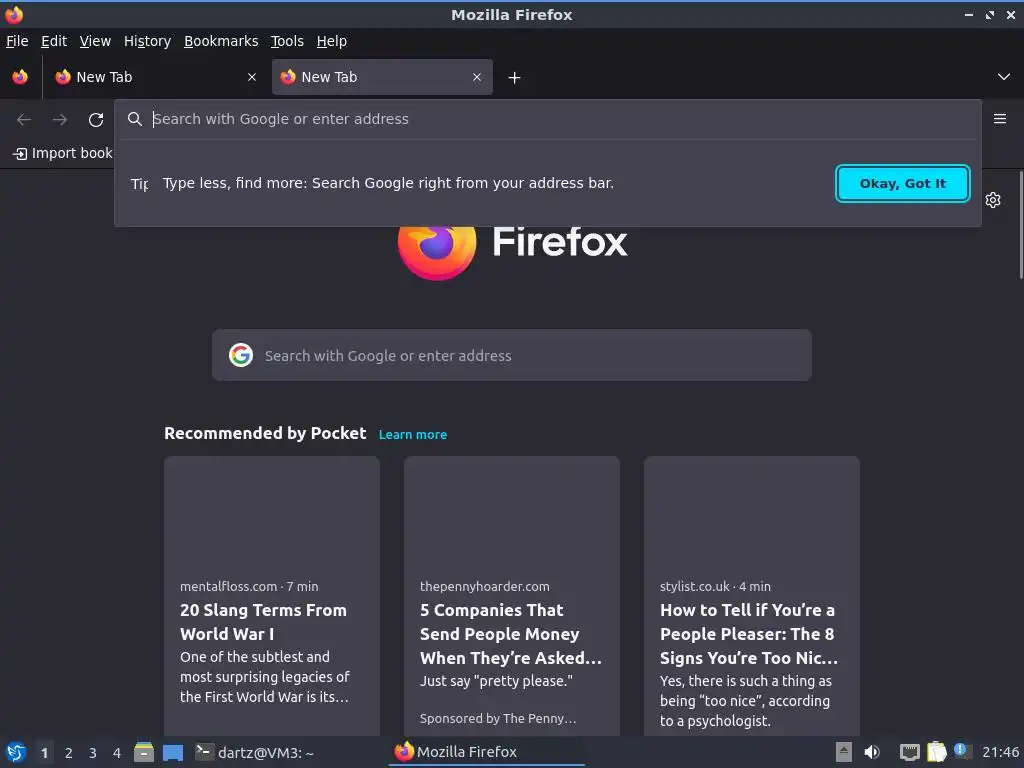
Task: Open new tab with plus button
Action: 515,78
